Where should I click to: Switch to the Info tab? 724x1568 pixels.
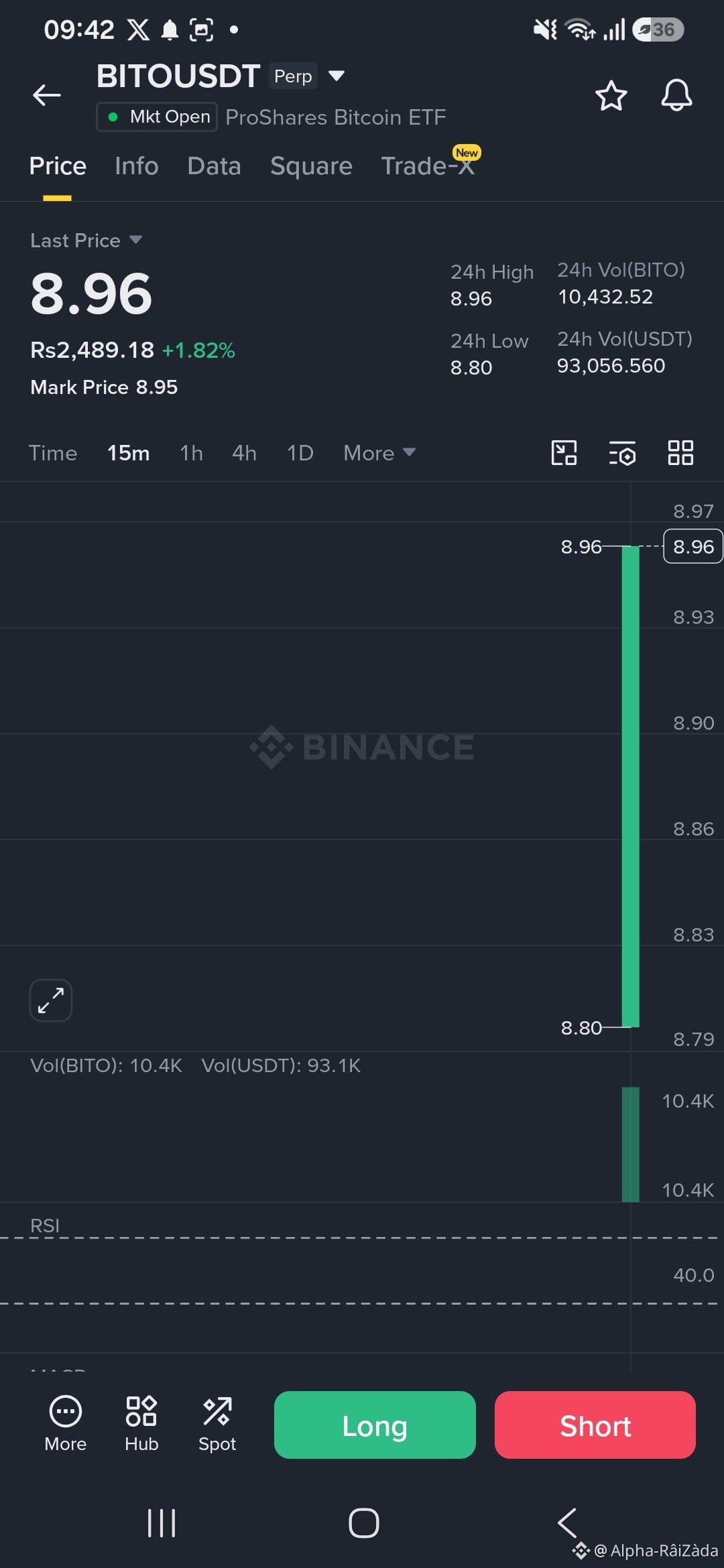pos(137,166)
